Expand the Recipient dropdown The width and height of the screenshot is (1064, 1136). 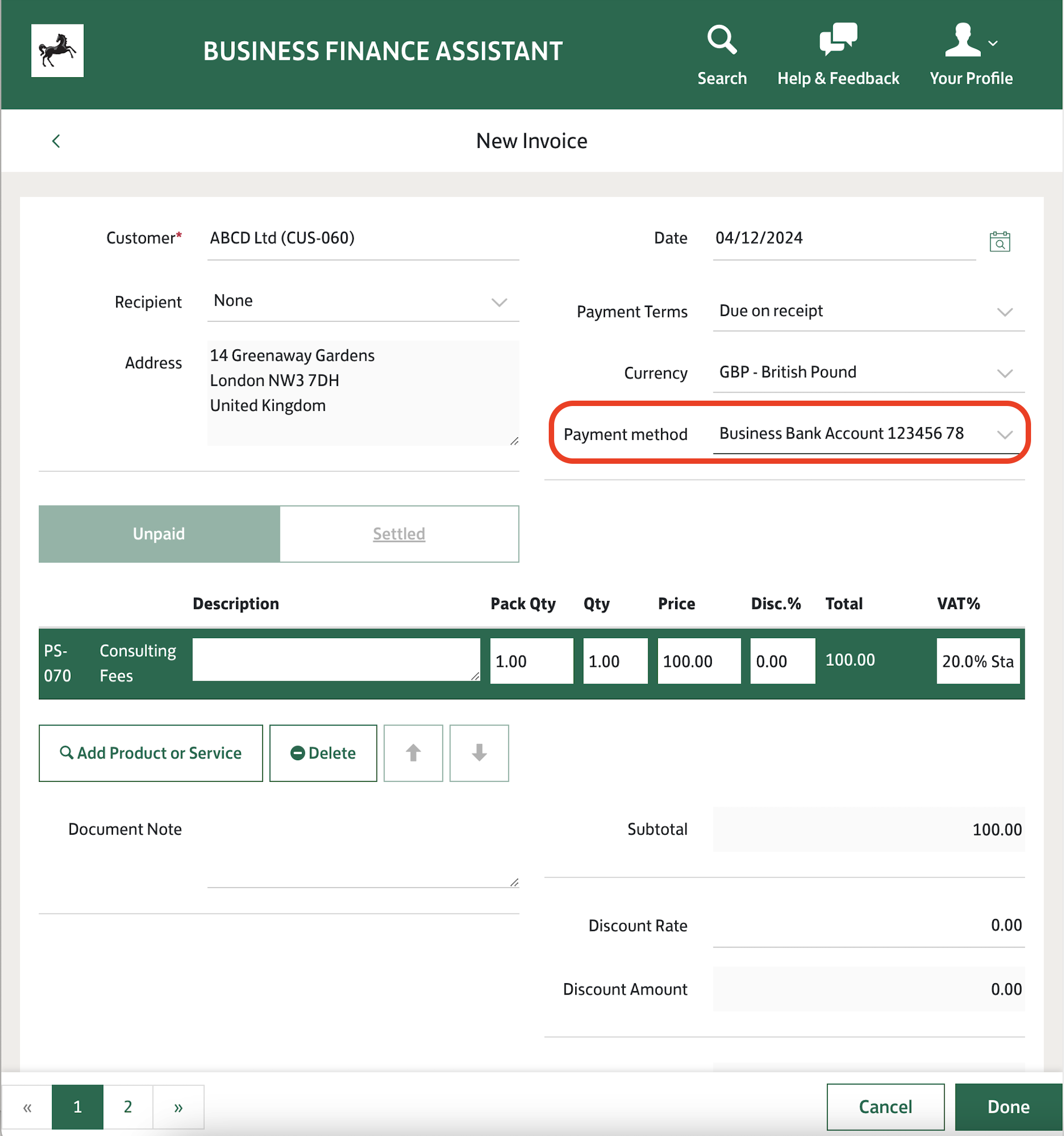[499, 302]
